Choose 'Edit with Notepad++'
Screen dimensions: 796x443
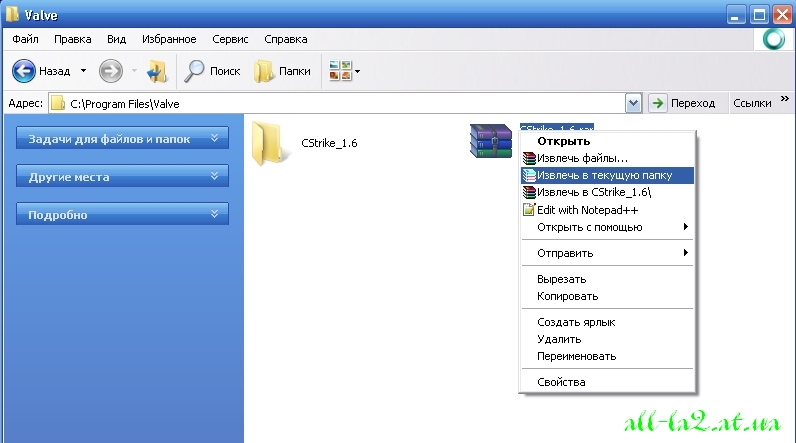tap(607, 210)
